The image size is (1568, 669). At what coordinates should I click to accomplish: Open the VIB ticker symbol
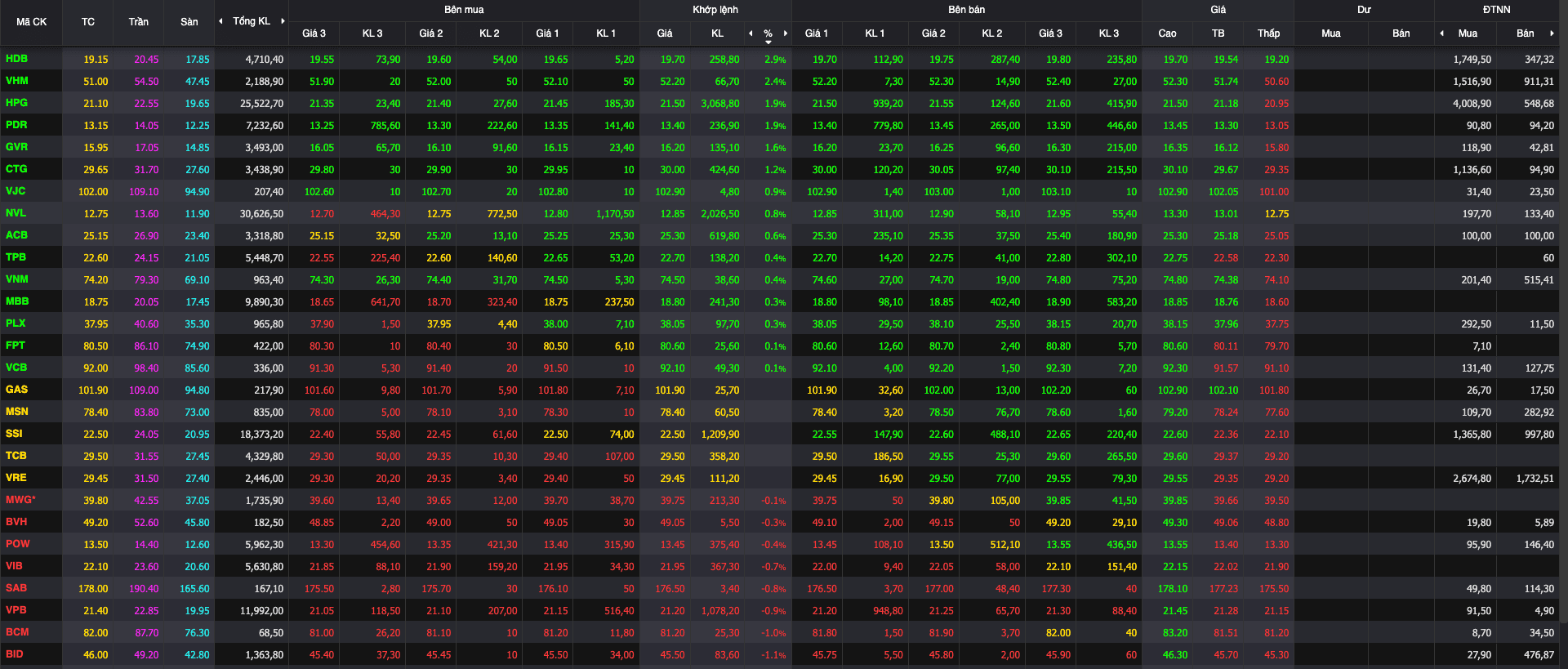click(x=14, y=566)
